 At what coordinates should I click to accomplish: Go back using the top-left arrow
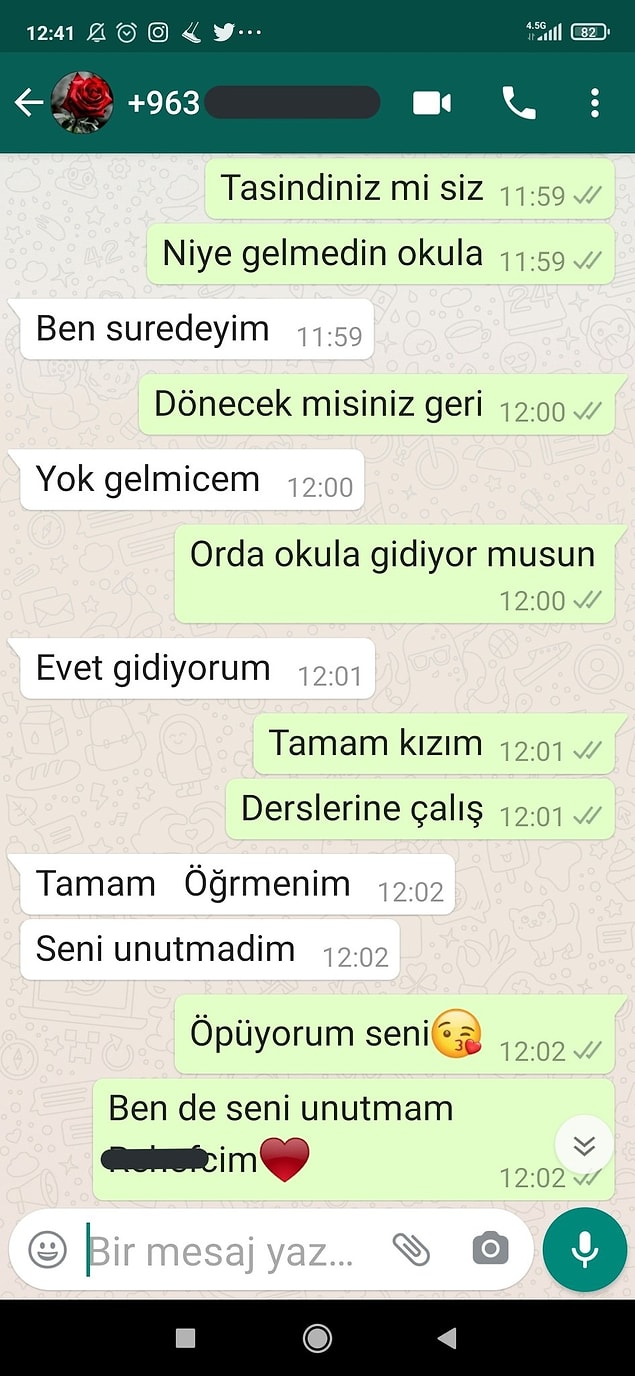click(29, 102)
